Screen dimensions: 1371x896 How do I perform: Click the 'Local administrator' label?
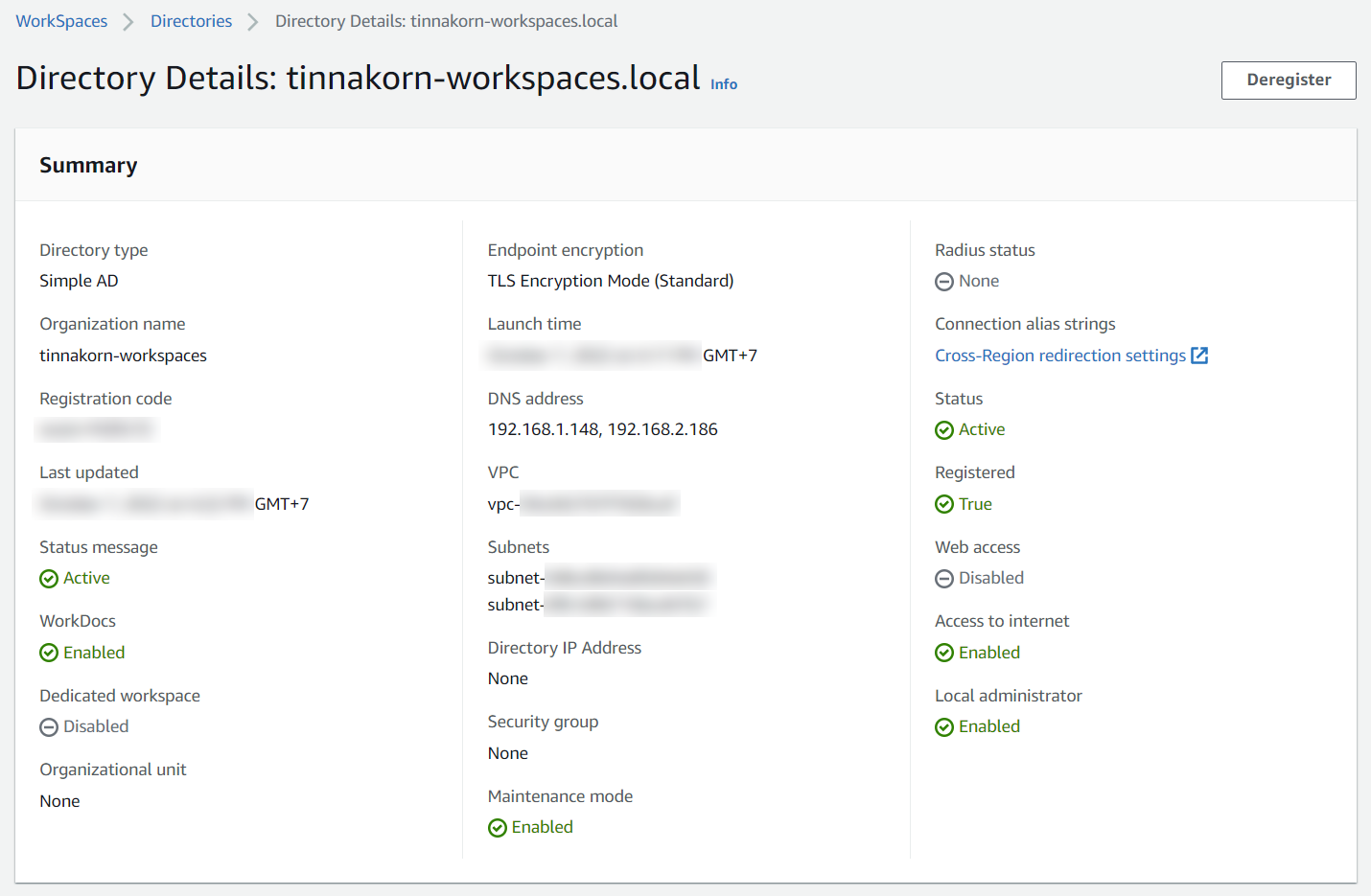tap(1009, 696)
